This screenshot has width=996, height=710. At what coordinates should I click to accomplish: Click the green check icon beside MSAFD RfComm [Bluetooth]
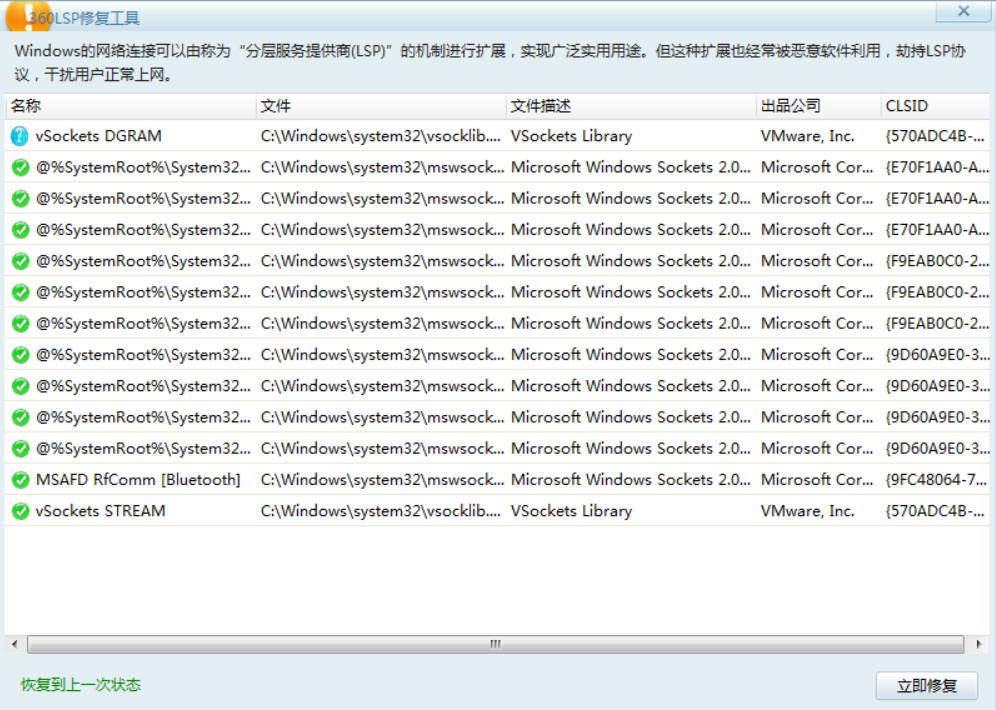pos(20,479)
